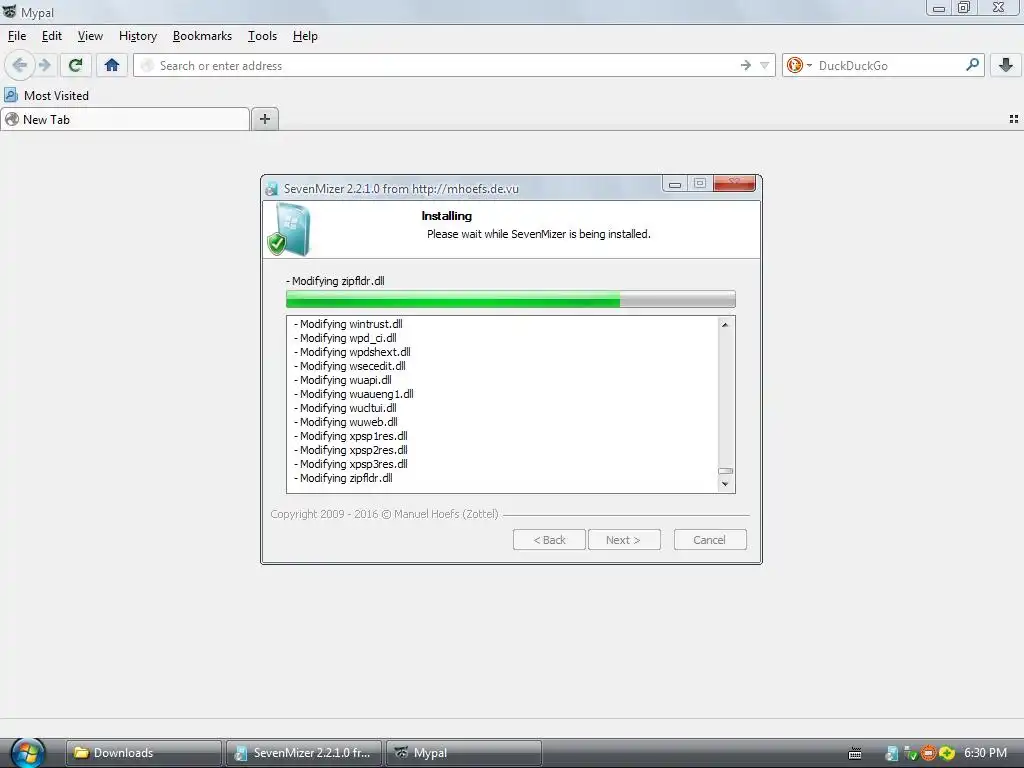
Task: Show the list of all tabs
Action: click(x=1014, y=119)
